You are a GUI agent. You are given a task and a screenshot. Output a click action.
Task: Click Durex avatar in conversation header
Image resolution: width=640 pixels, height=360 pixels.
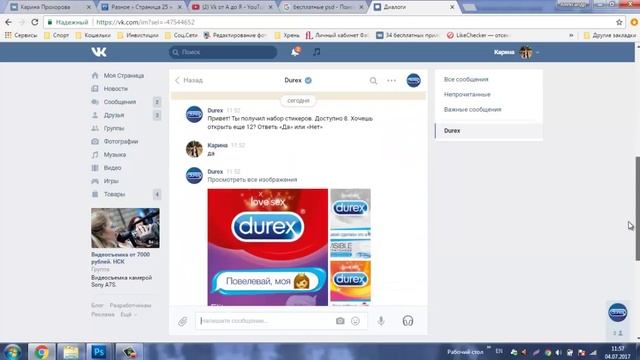(413, 80)
